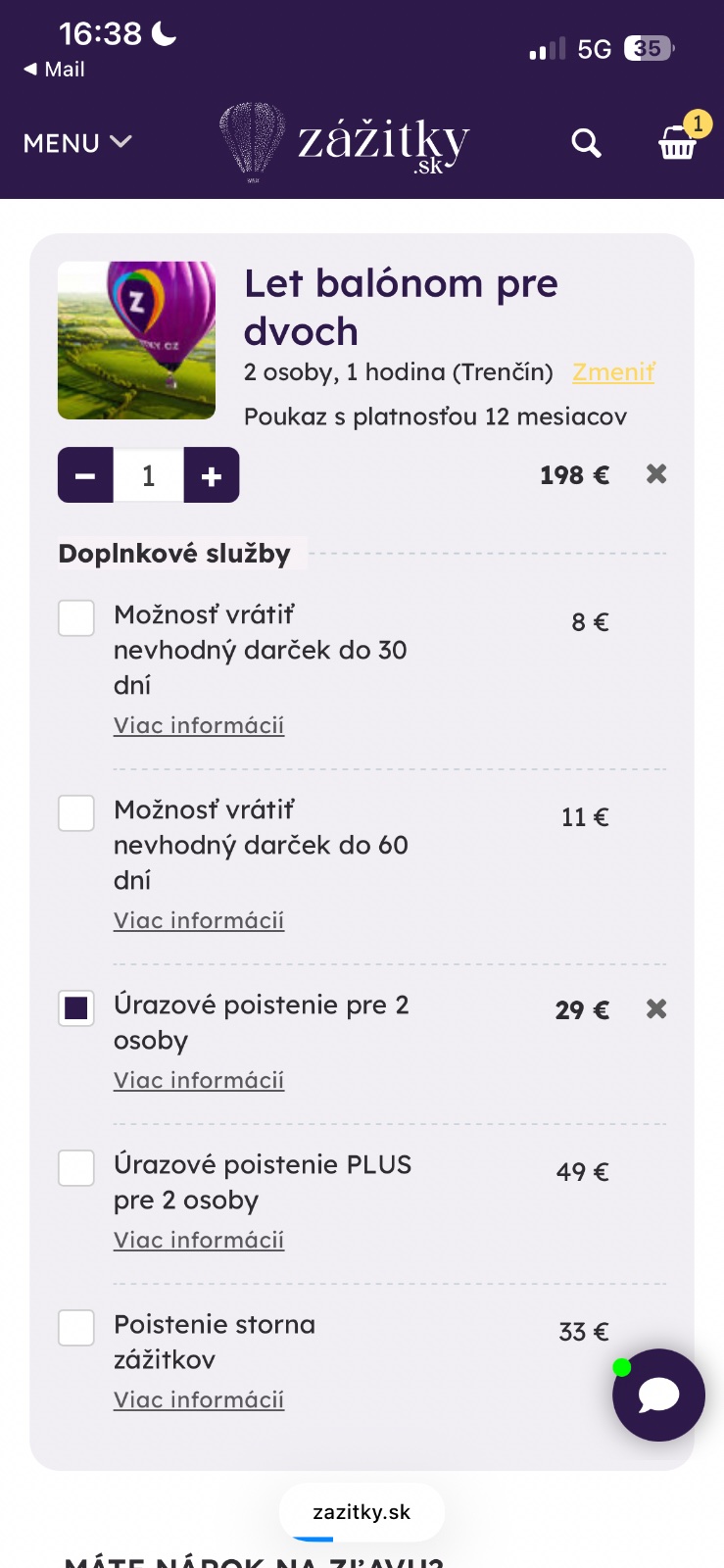This screenshot has height=1568, width=724.
Task: Click the Zmeniť link
Action: (613, 372)
